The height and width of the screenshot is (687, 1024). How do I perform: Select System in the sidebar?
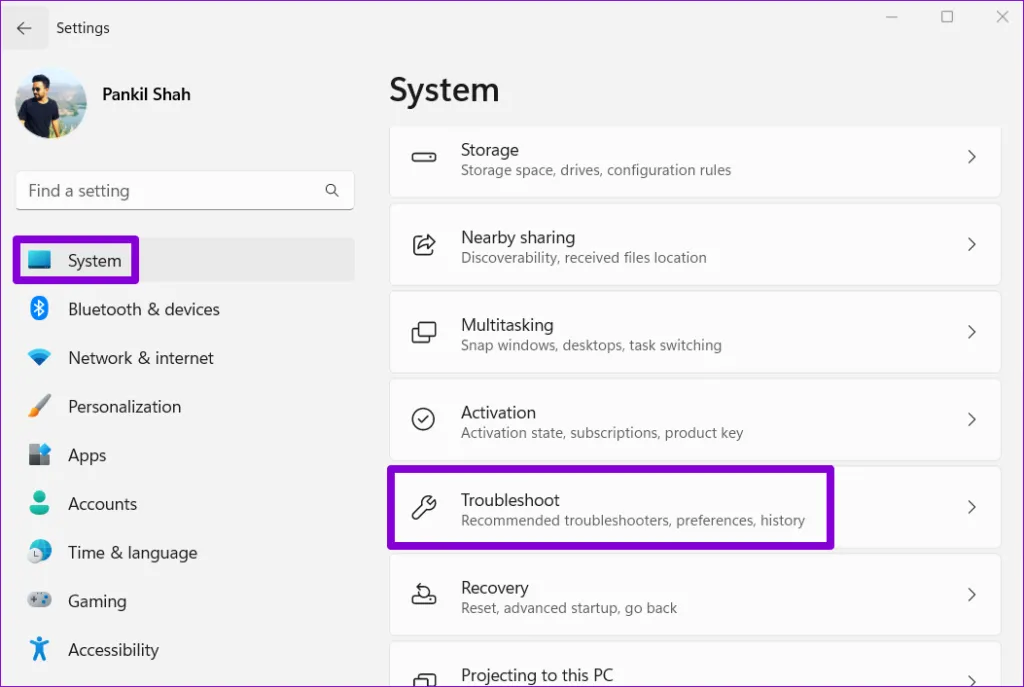click(94, 261)
